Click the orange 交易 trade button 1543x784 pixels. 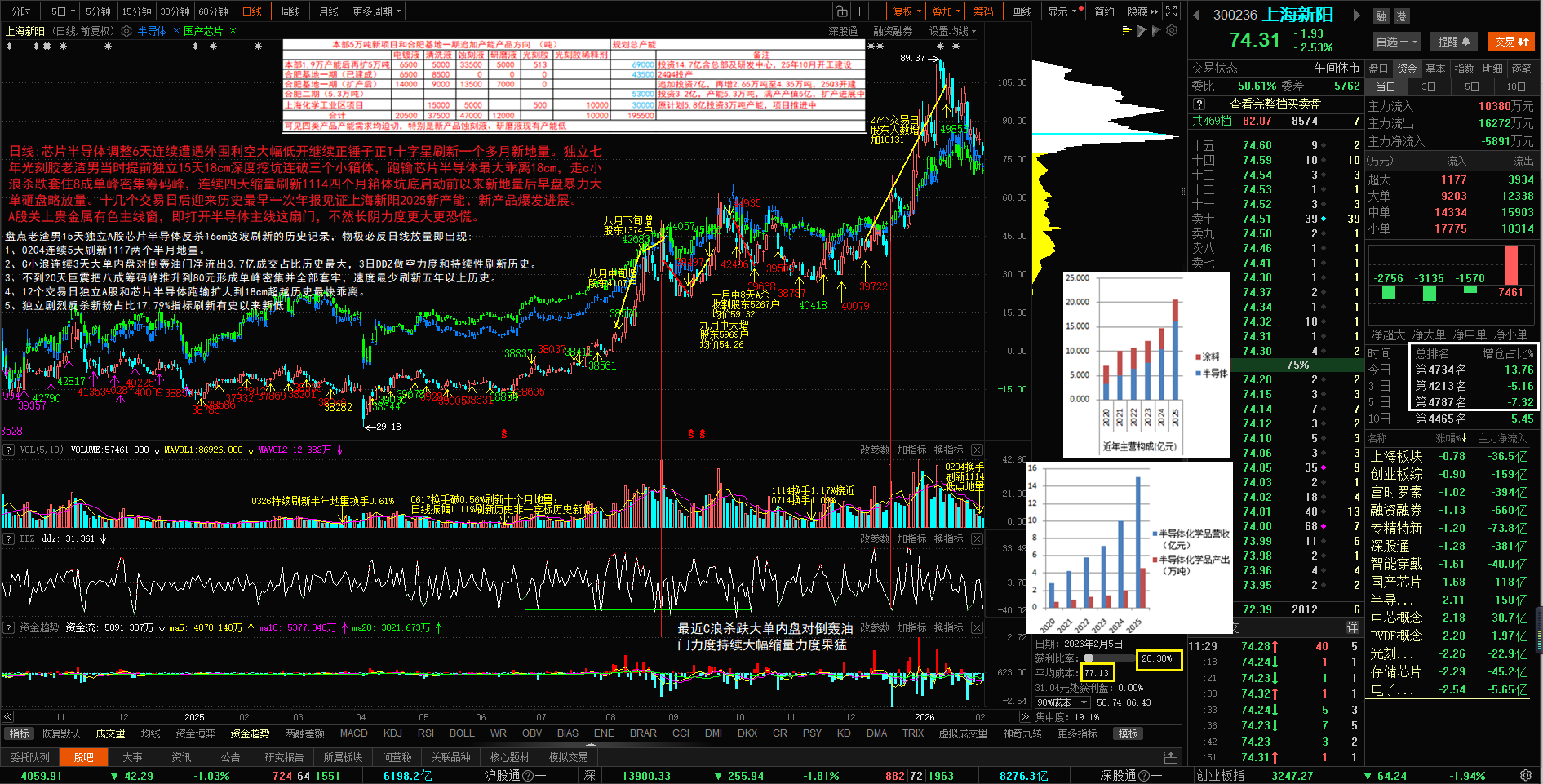click(1511, 42)
